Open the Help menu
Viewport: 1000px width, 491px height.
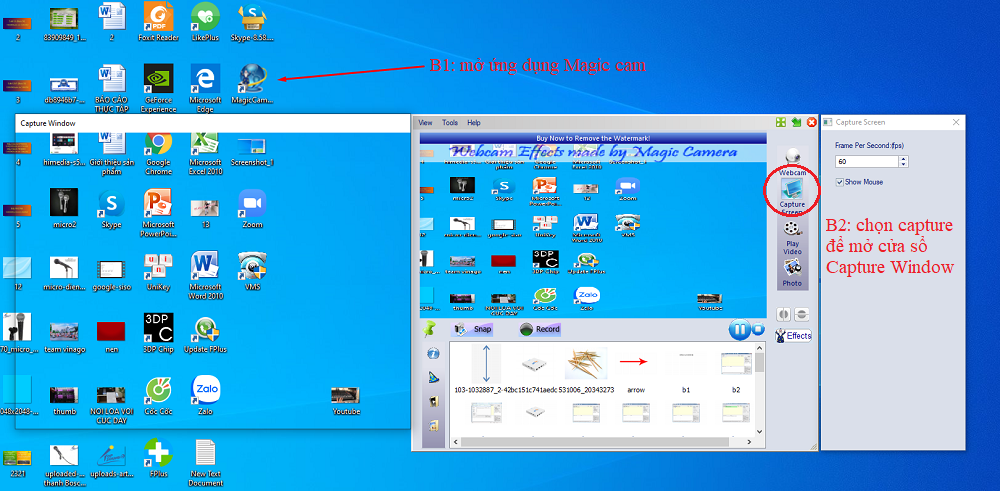pos(474,123)
